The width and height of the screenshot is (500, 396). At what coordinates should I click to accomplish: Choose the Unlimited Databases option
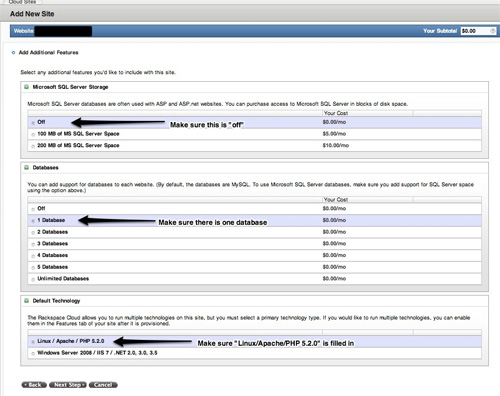[x=33, y=279]
